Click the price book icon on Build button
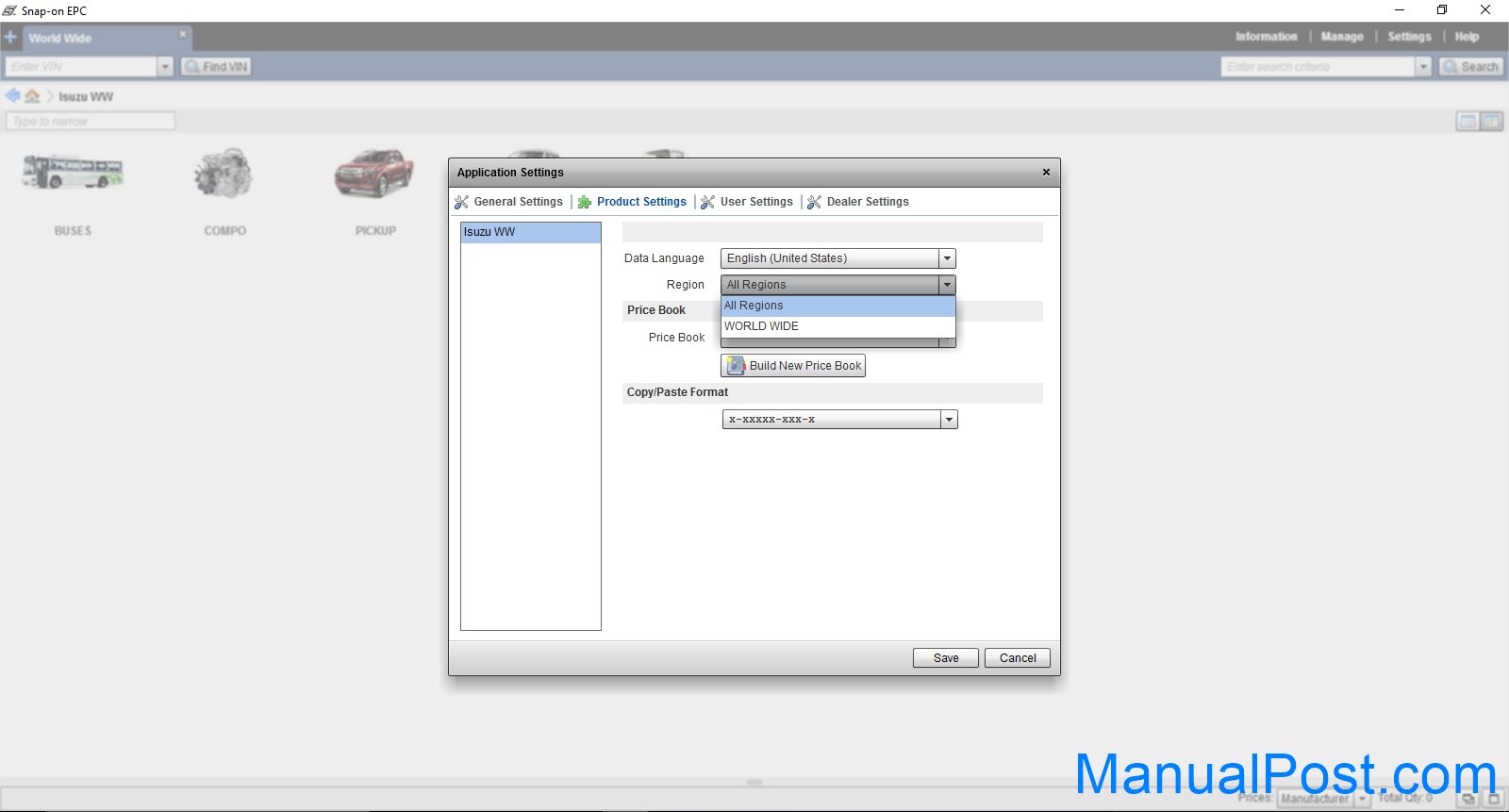Image resolution: width=1509 pixels, height=812 pixels. click(x=736, y=366)
